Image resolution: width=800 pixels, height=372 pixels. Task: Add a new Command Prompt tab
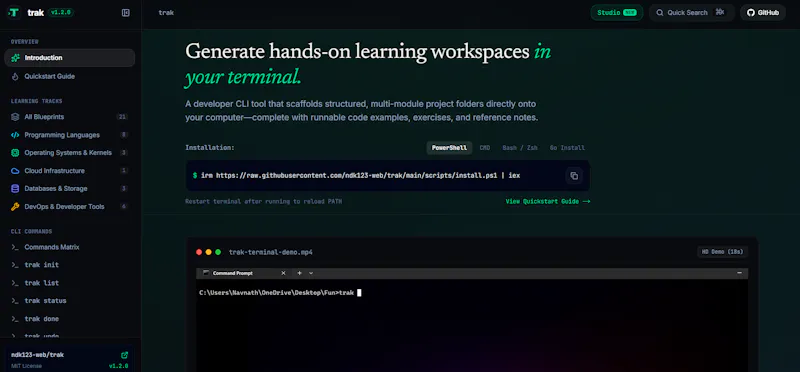tap(299, 274)
